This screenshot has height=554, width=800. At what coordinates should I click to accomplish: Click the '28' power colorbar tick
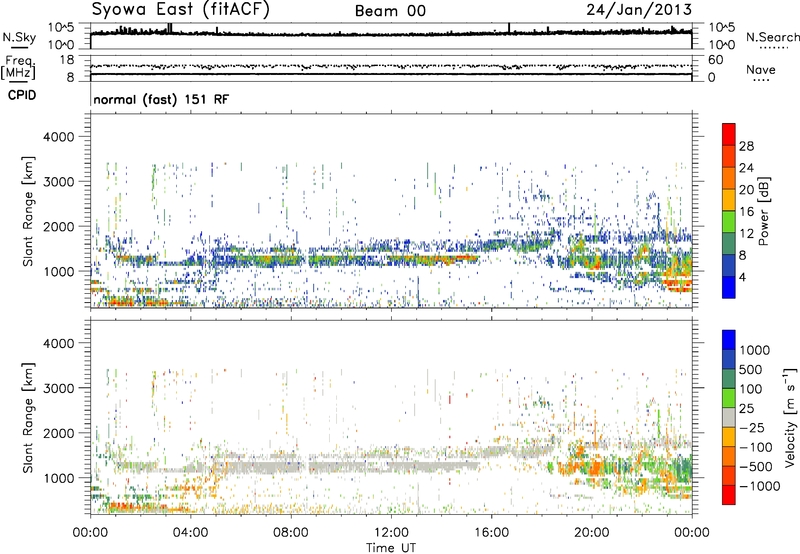(746, 146)
